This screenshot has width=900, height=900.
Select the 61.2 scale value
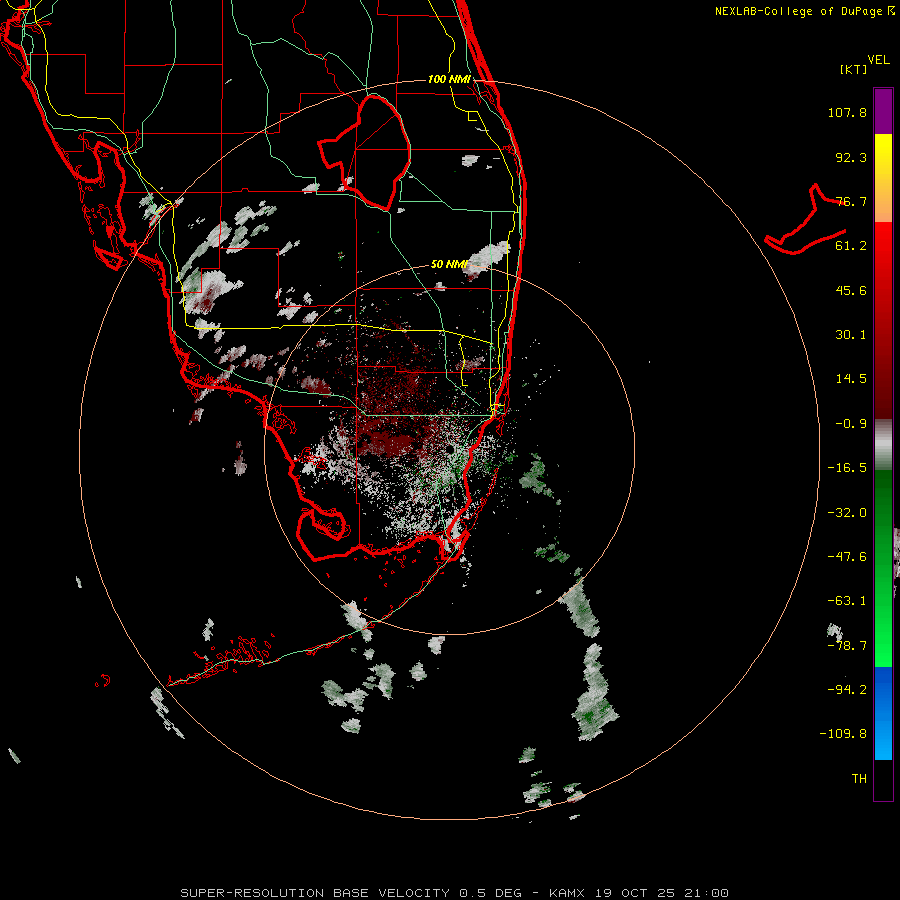click(851, 246)
